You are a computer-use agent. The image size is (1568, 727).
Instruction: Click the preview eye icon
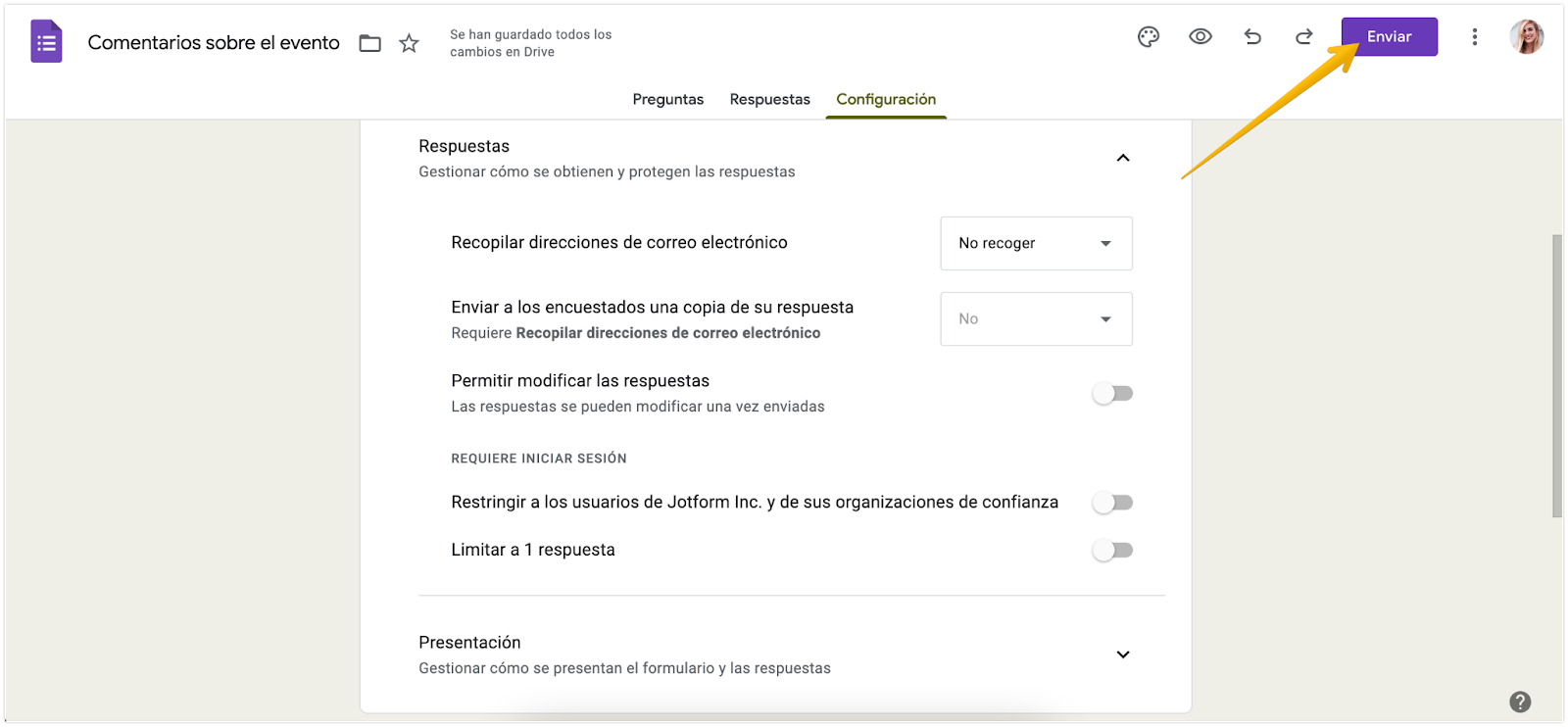tap(1200, 37)
